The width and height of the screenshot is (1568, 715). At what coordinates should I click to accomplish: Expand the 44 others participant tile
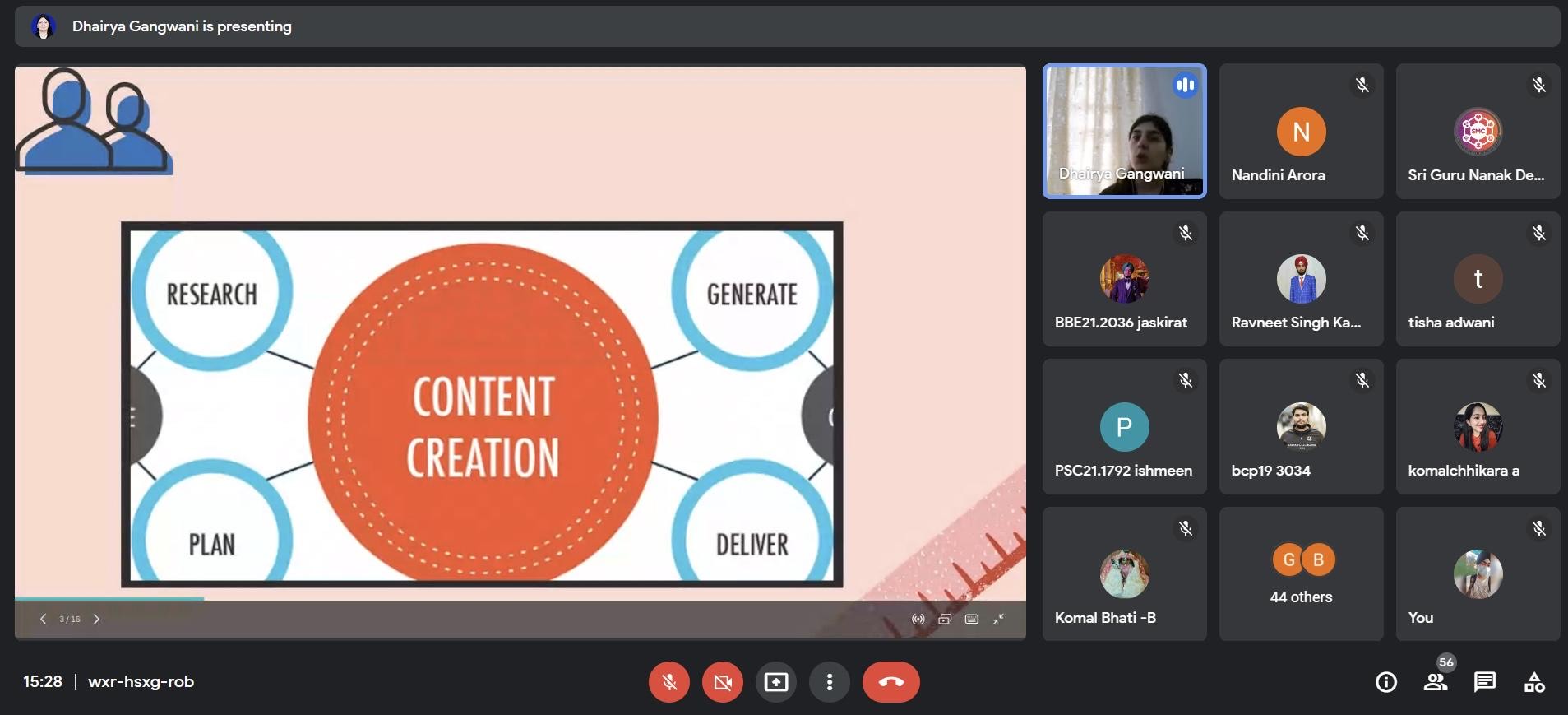tap(1301, 573)
